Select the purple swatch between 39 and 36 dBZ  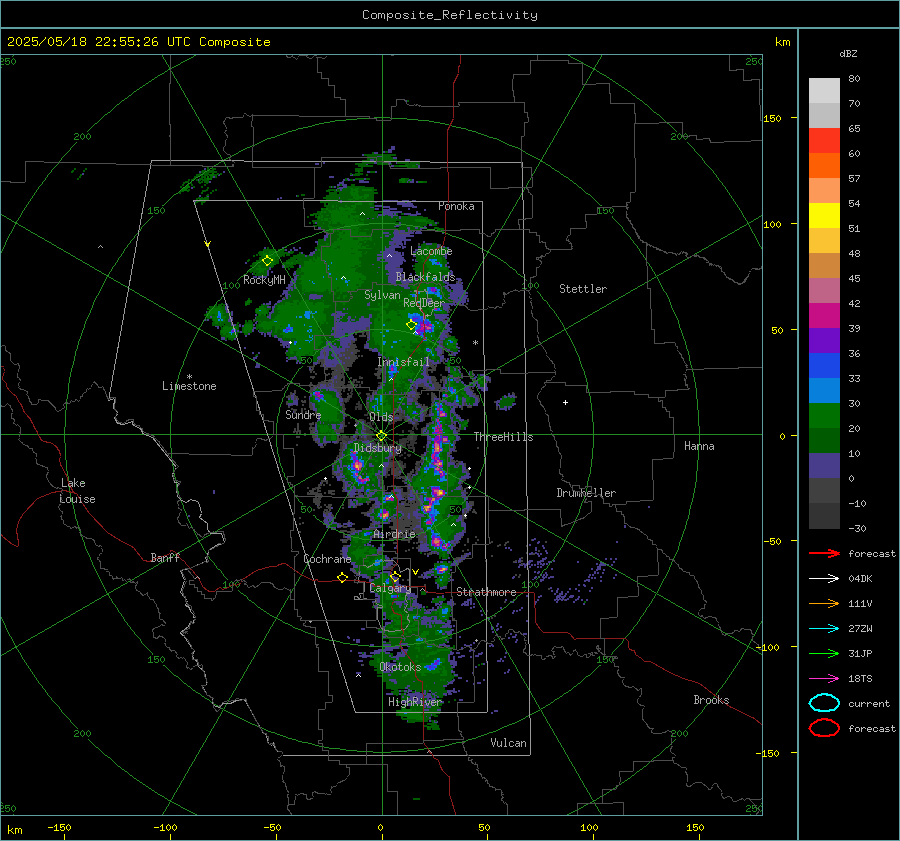[824, 341]
